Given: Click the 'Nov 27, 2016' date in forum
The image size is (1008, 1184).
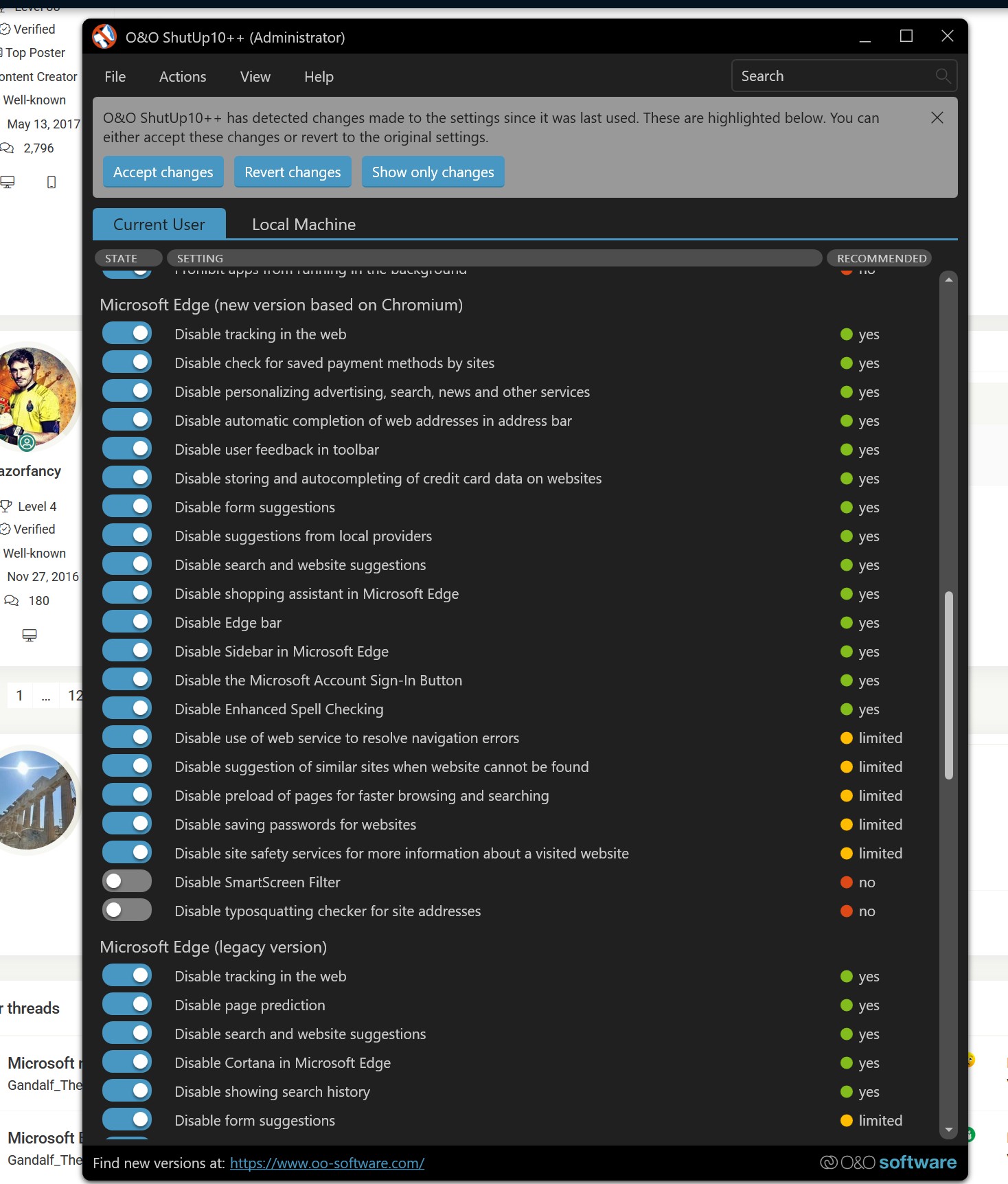Looking at the screenshot, I should point(43,577).
